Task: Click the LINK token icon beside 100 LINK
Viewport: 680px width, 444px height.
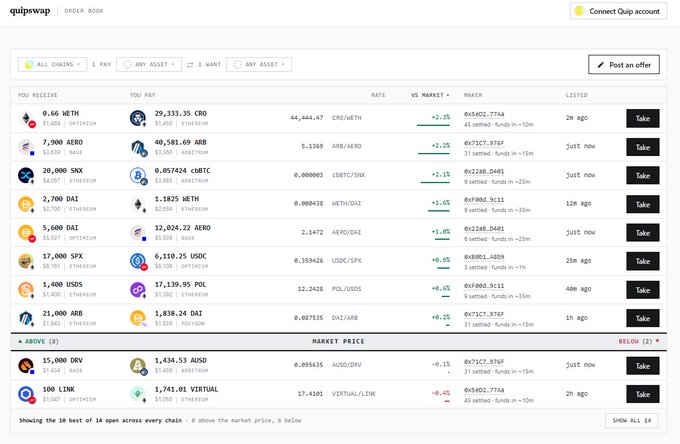Action: (x=26, y=394)
